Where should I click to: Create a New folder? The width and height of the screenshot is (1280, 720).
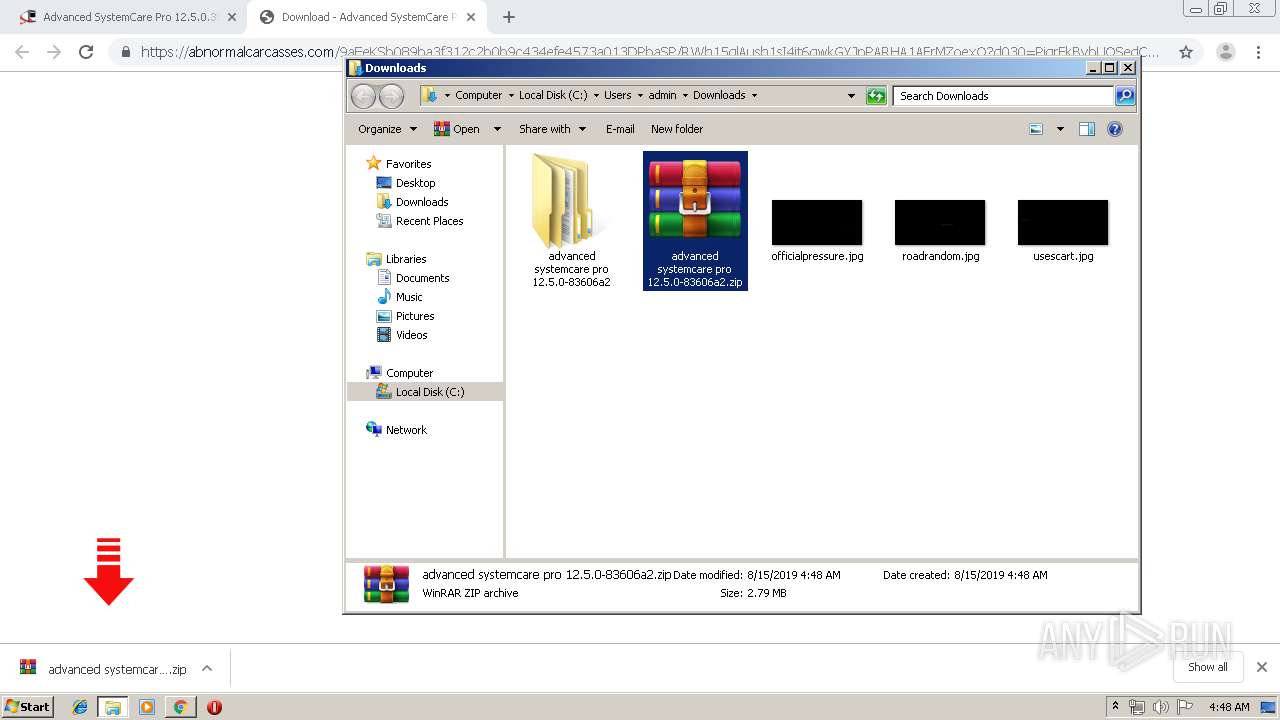tap(677, 129)
